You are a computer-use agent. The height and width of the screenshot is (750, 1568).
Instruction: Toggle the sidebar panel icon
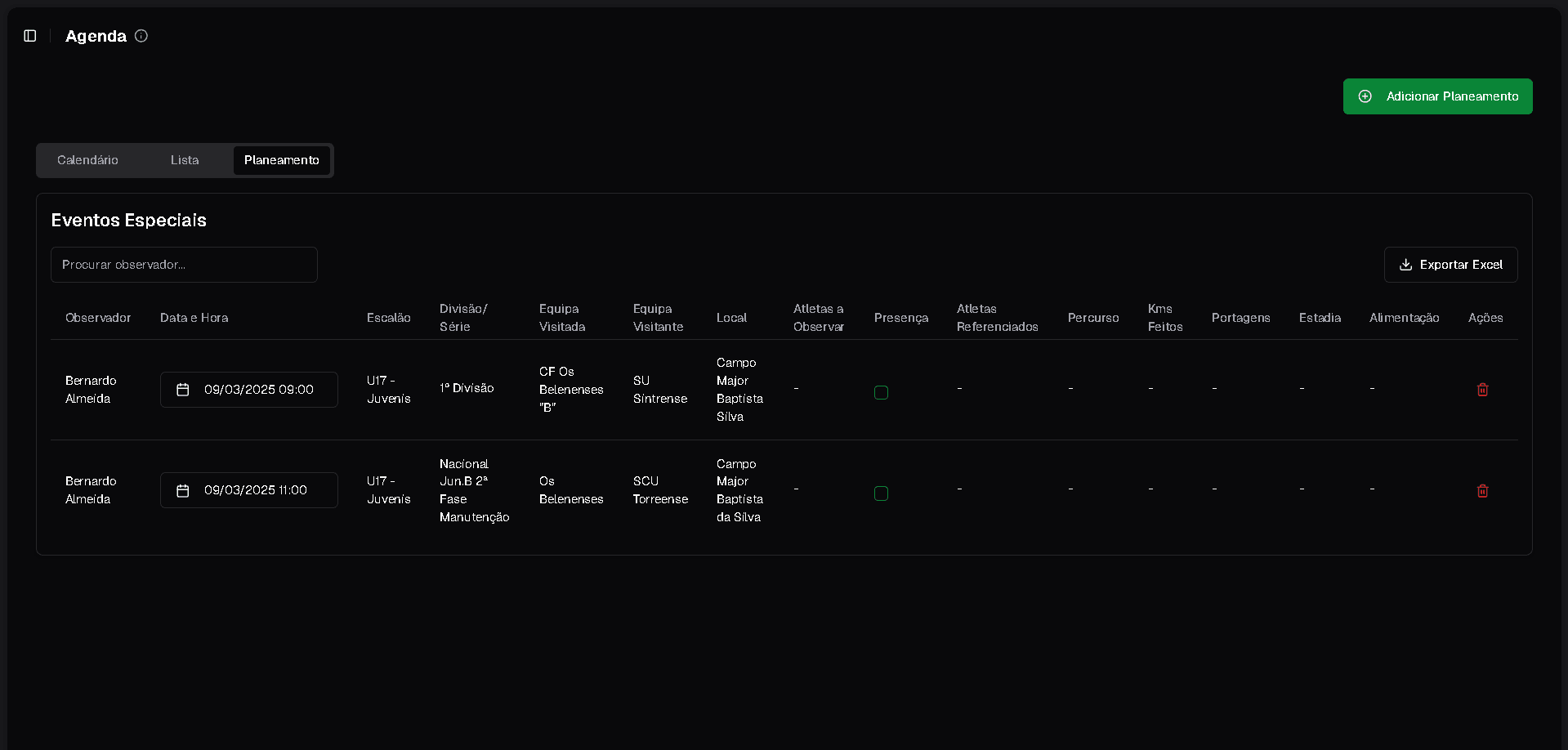pos(30,36)
